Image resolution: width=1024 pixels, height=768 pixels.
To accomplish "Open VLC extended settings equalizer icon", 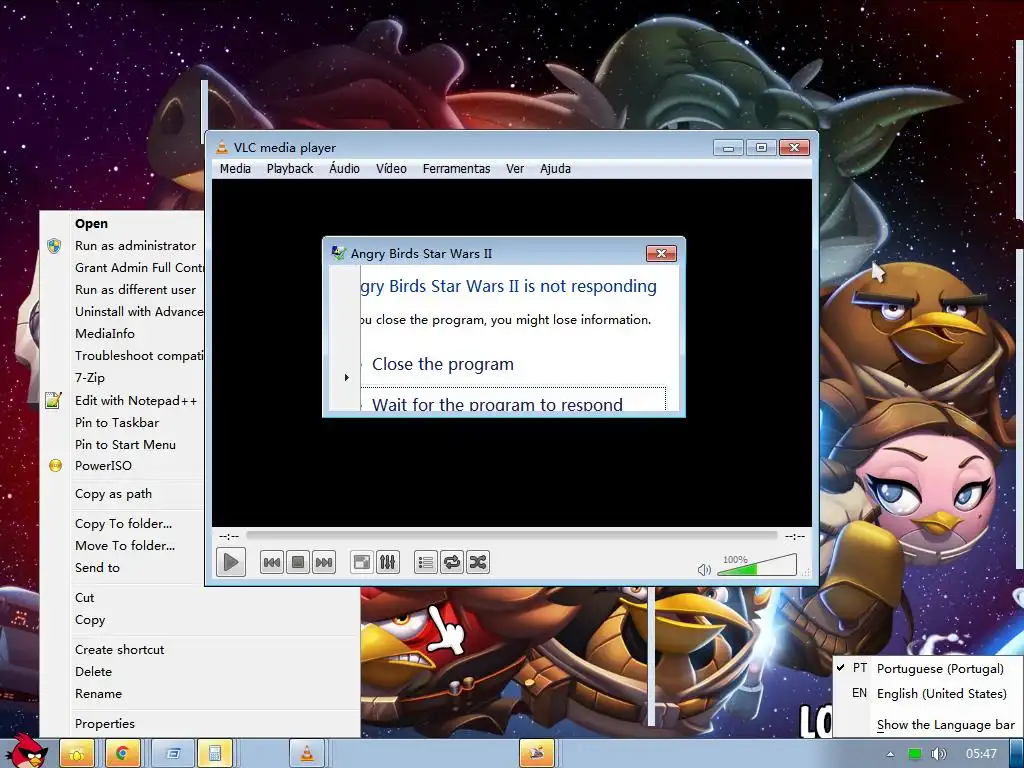I will click(x=387, y=562).
